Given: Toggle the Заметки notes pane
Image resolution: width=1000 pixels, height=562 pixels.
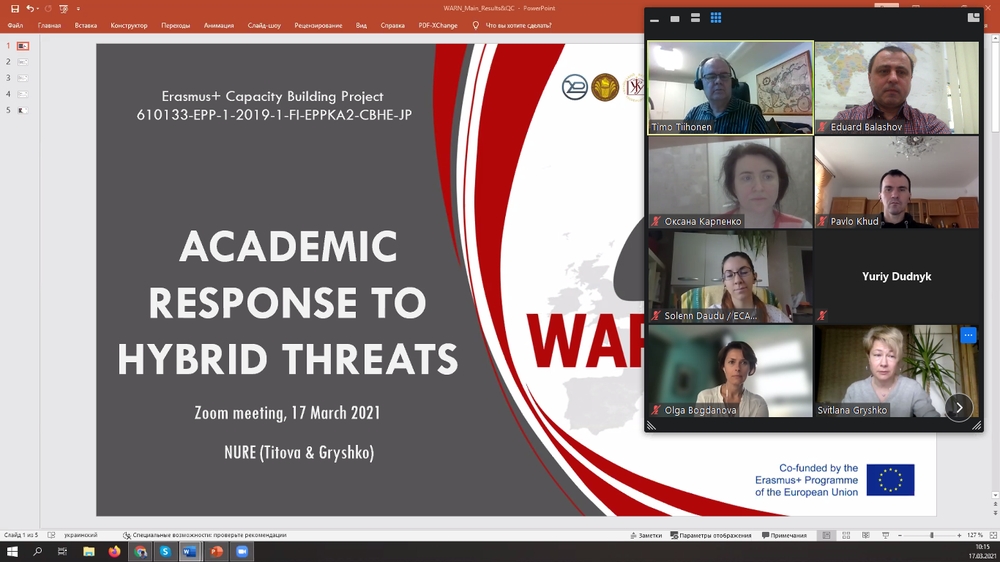Looking at the screenshot, I should tap(646, 535).
